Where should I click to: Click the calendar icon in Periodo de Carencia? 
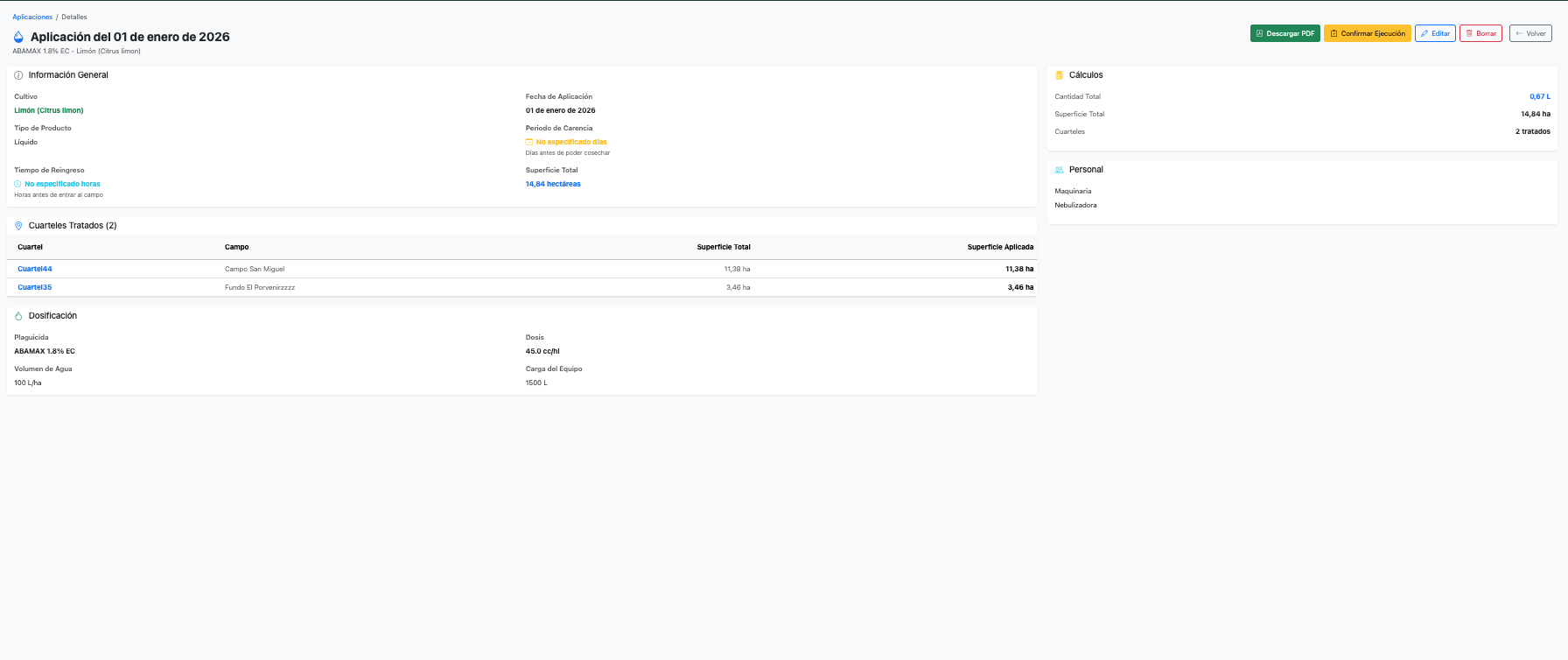point(529,142)
